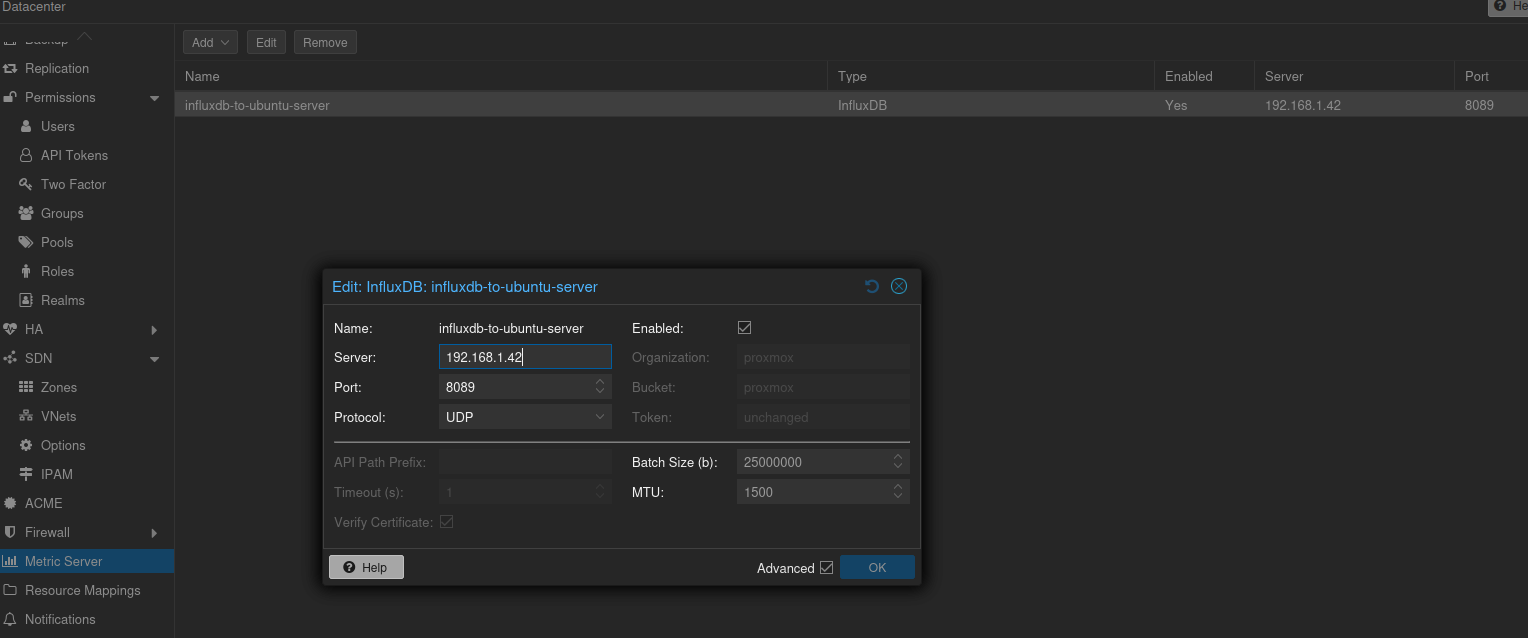Click the ACME certificate icon
1528x638 pixels.
(x=10, y=503)
